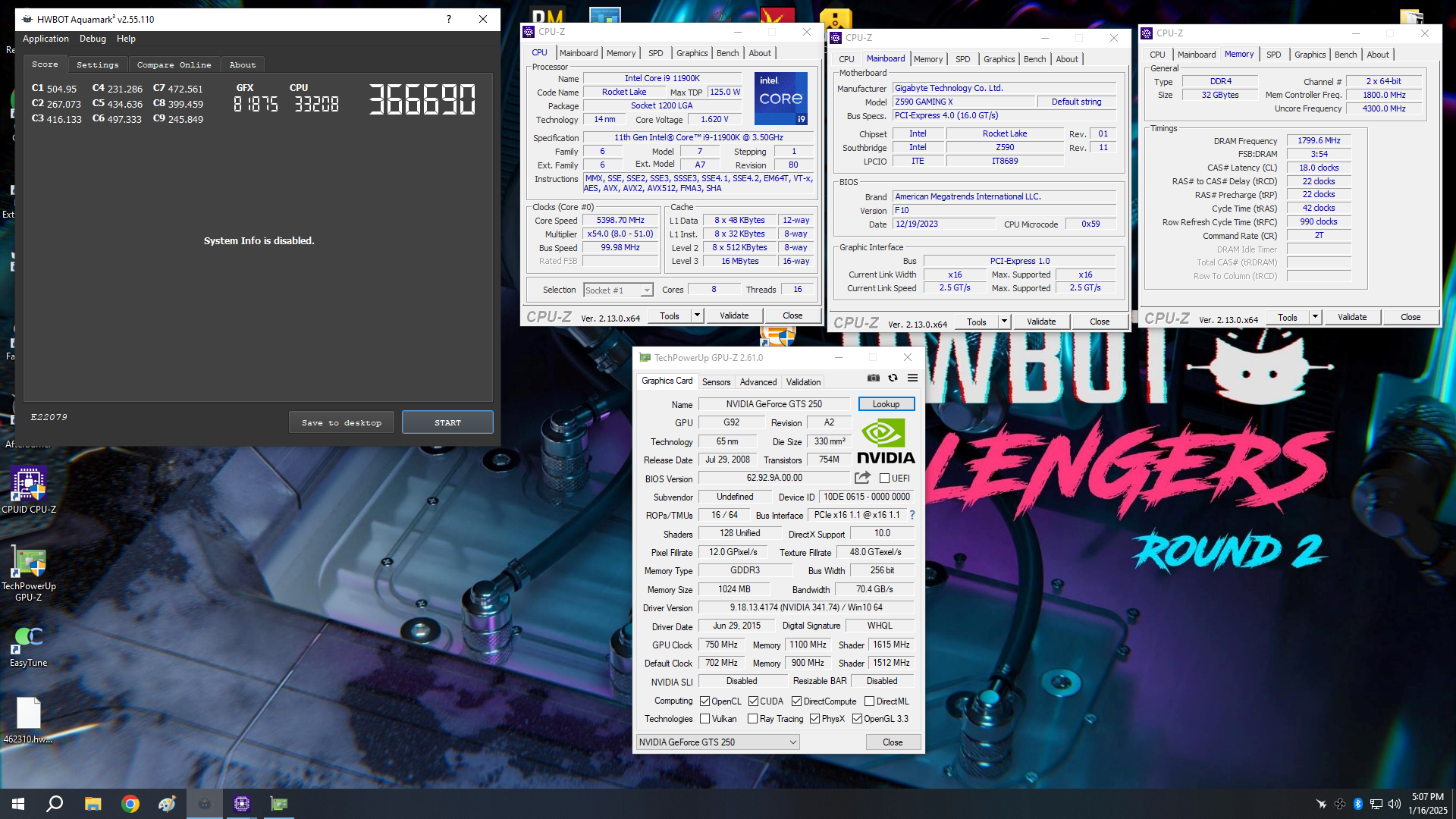Expand Tools dropdown arrow in Memory window
The image size is (1456, 819).
pos(1315,317)
